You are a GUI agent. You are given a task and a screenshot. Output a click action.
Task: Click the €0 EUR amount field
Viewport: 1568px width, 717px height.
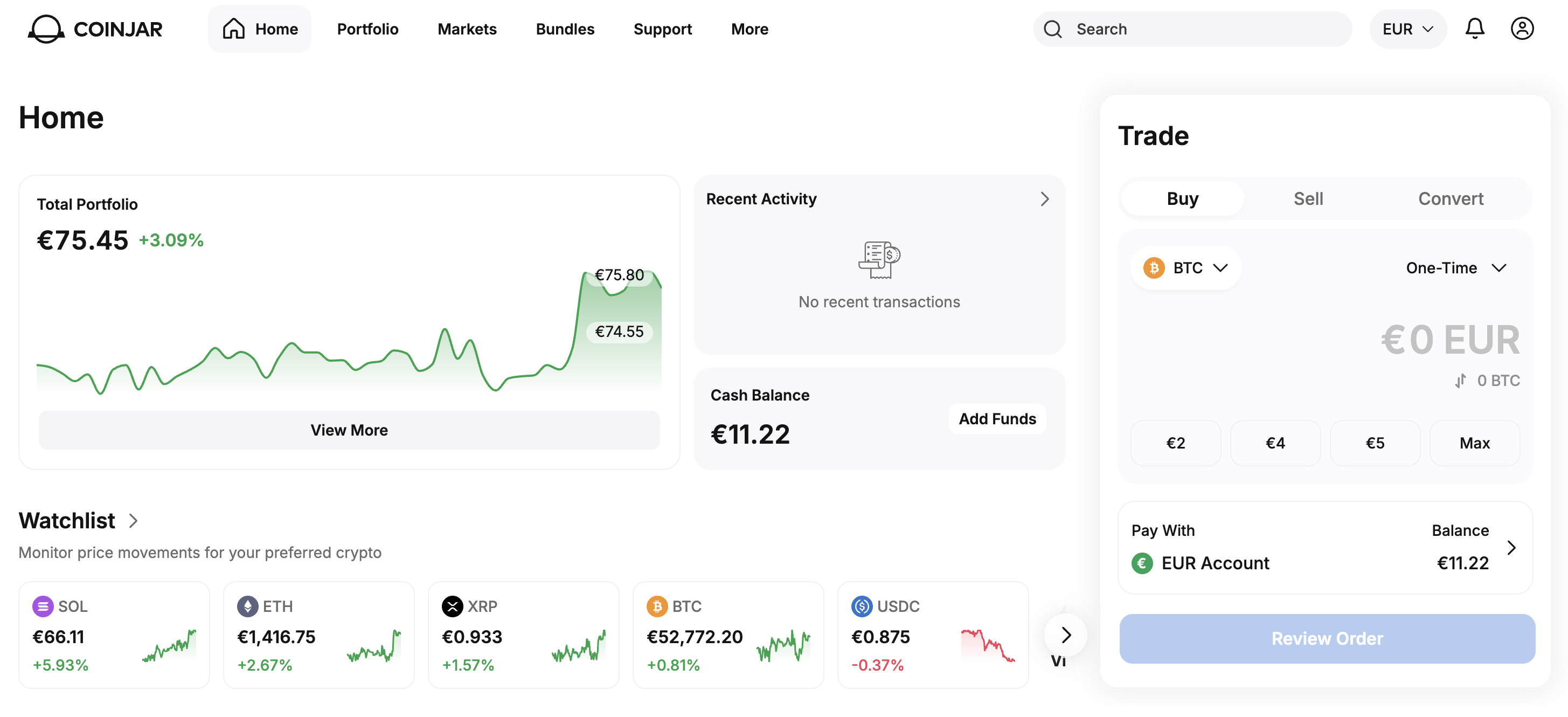point(1450,340)
